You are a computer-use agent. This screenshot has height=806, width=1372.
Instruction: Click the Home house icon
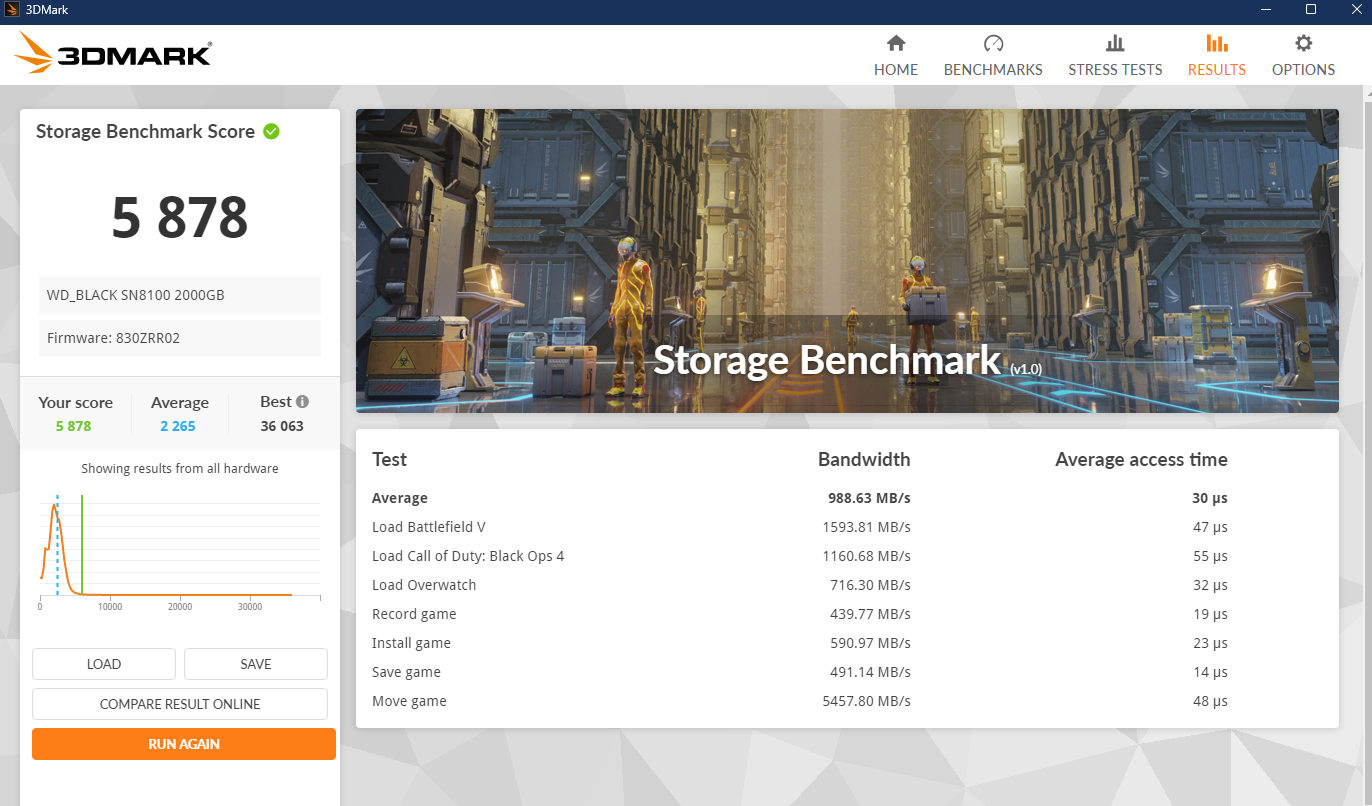click(895, 43)
